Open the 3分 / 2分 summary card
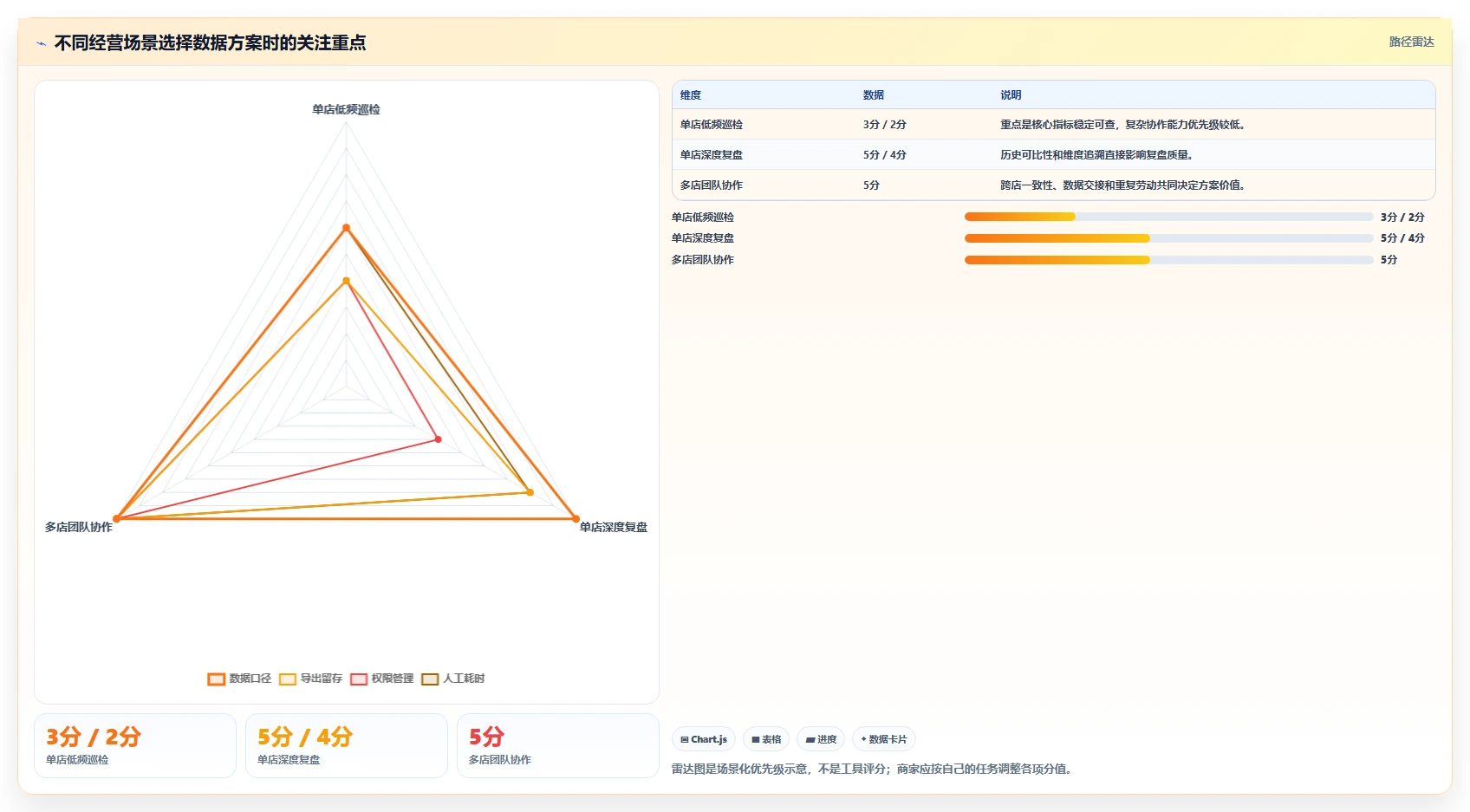1470x812 pixels. click(135, 746)
